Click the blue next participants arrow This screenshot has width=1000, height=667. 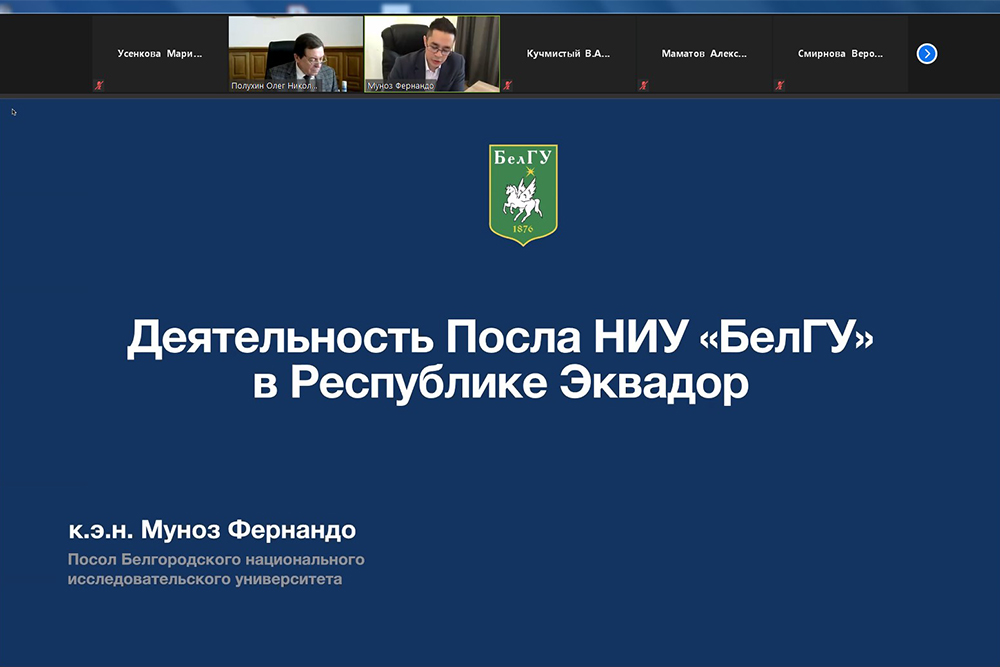coord(927,54)
